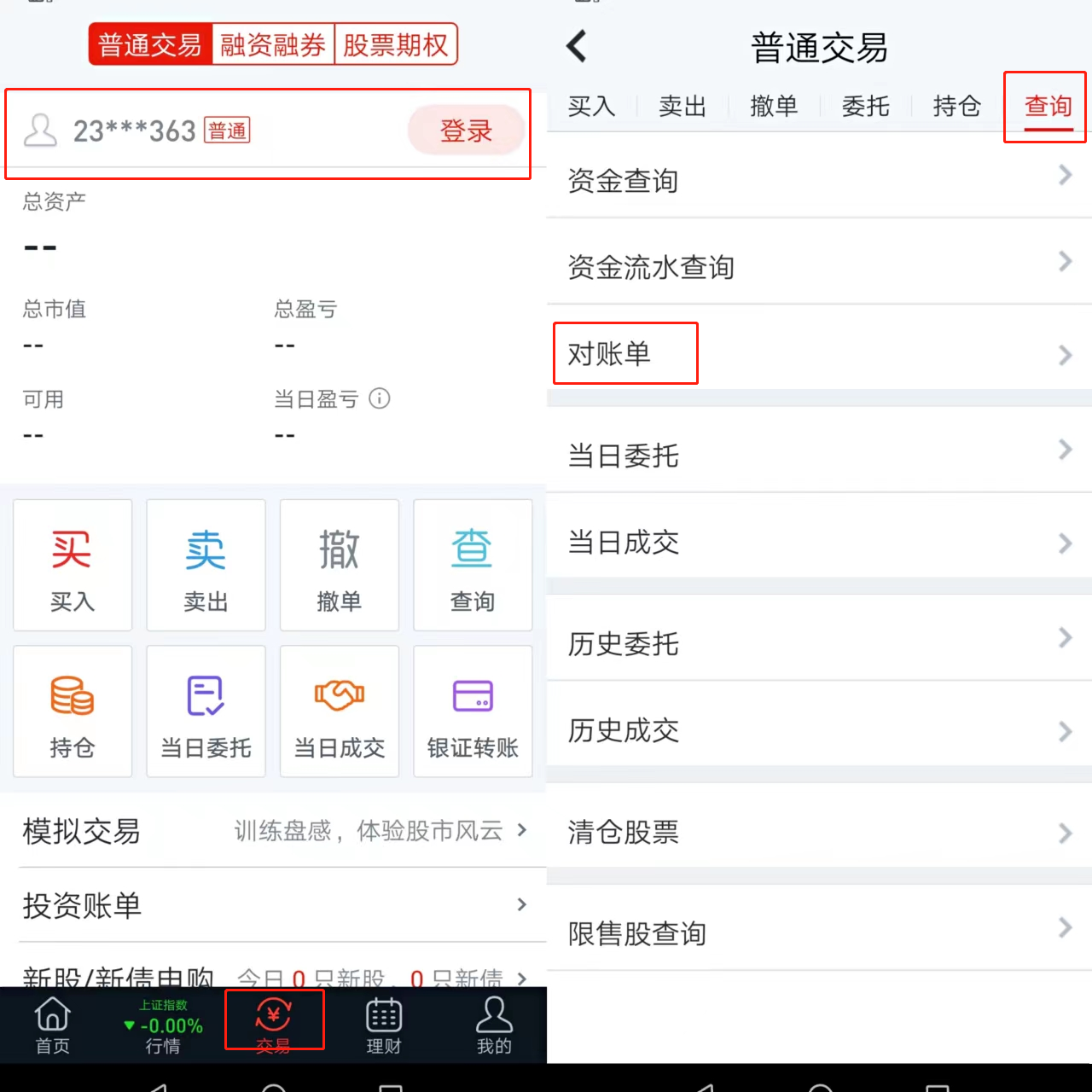Click the 对账单 text

click(x=609, y=353)
